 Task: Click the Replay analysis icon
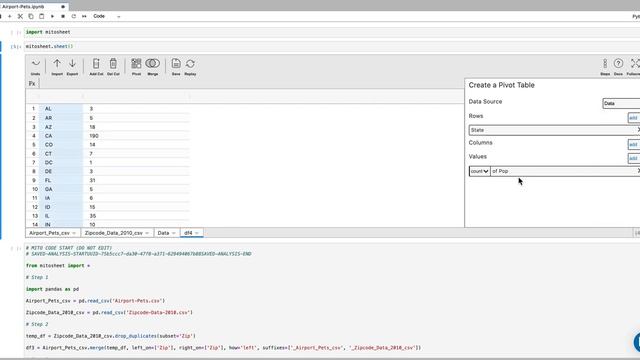[190, 67]
